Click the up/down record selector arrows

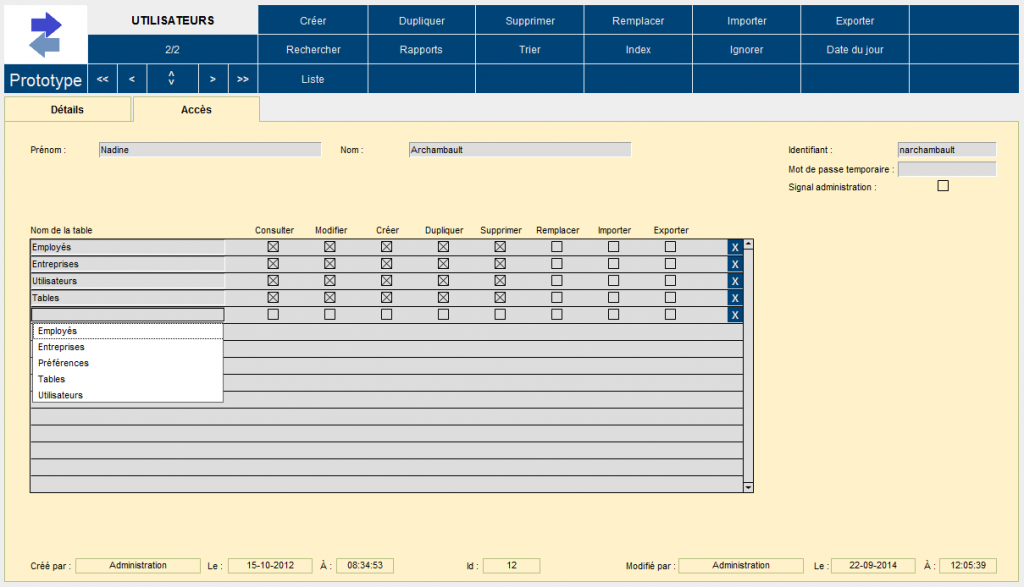(x=172, y=79)
